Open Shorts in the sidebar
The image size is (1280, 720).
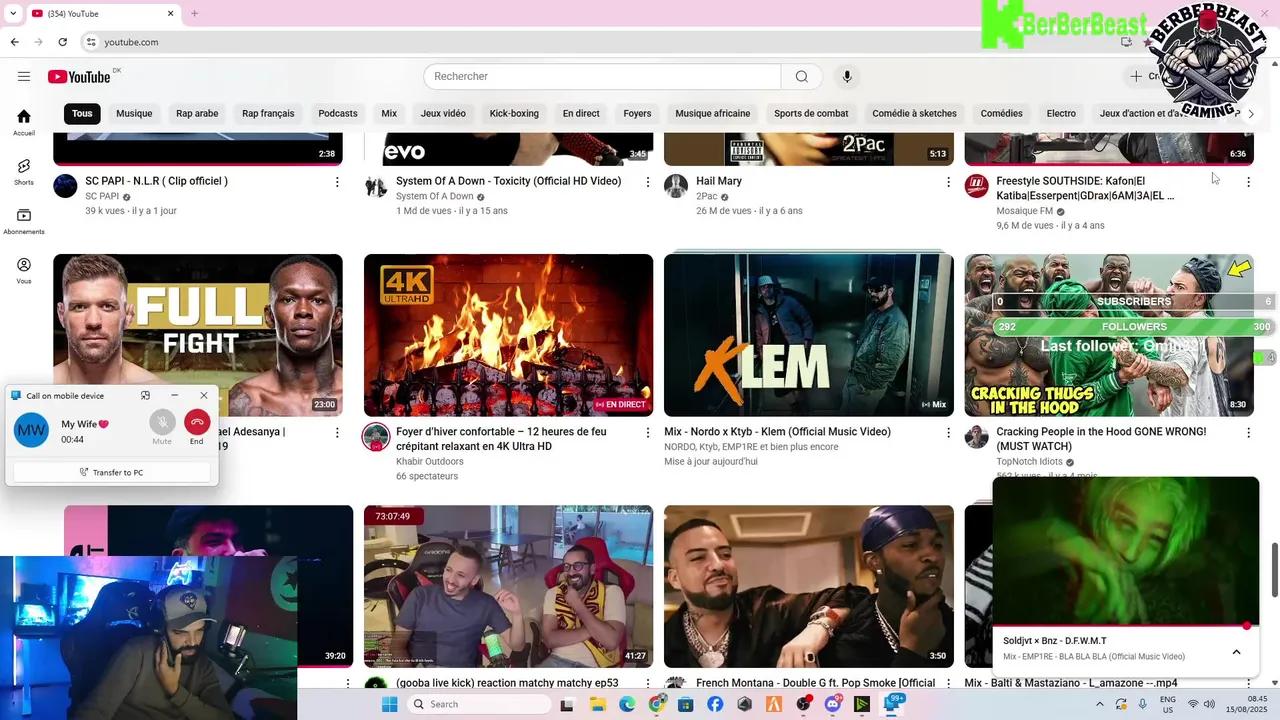(24, 172)
